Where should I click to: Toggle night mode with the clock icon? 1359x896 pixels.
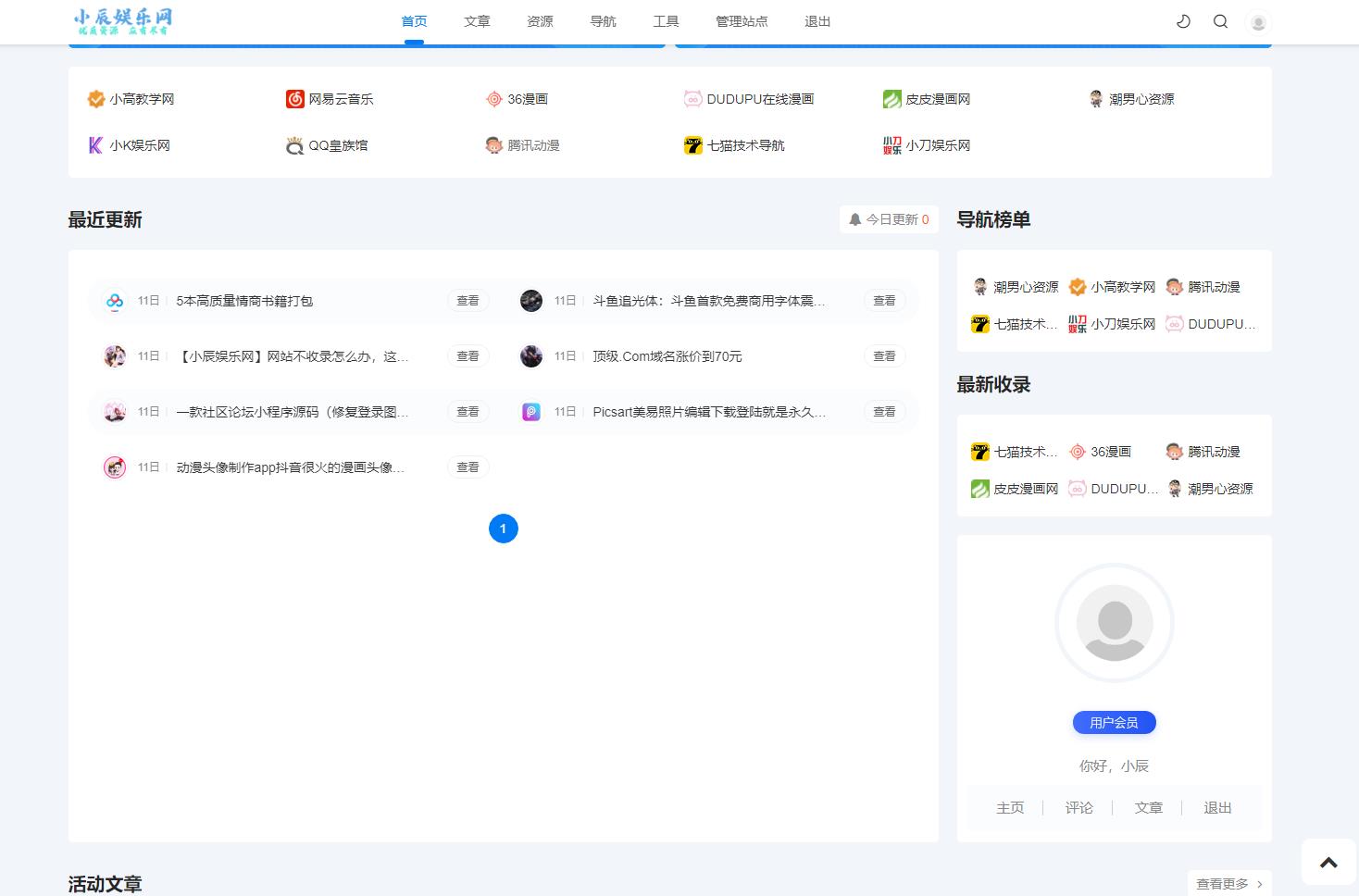coord(1182,21)
